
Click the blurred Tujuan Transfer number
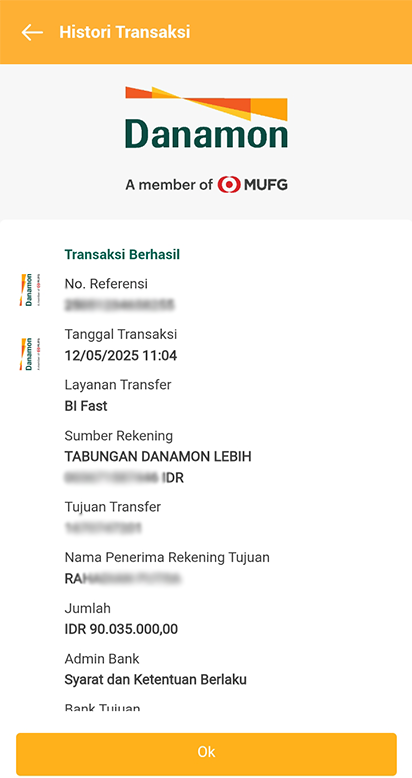[x=103, y=528]
